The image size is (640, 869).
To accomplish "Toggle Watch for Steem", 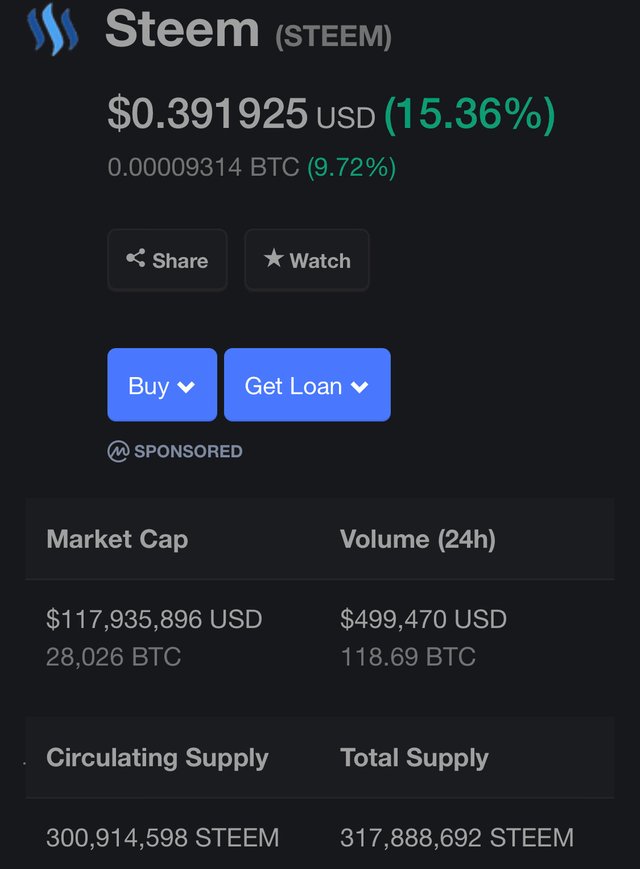I will click(x=307, y=260).
